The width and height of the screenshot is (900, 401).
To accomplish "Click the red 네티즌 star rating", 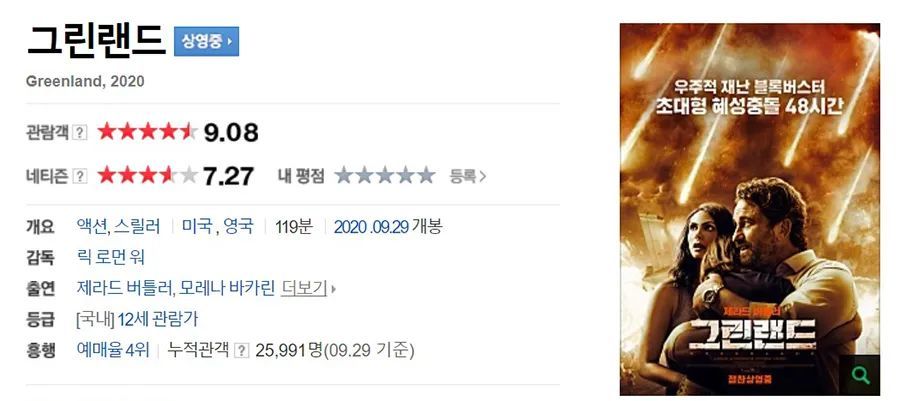I will 148,175.
